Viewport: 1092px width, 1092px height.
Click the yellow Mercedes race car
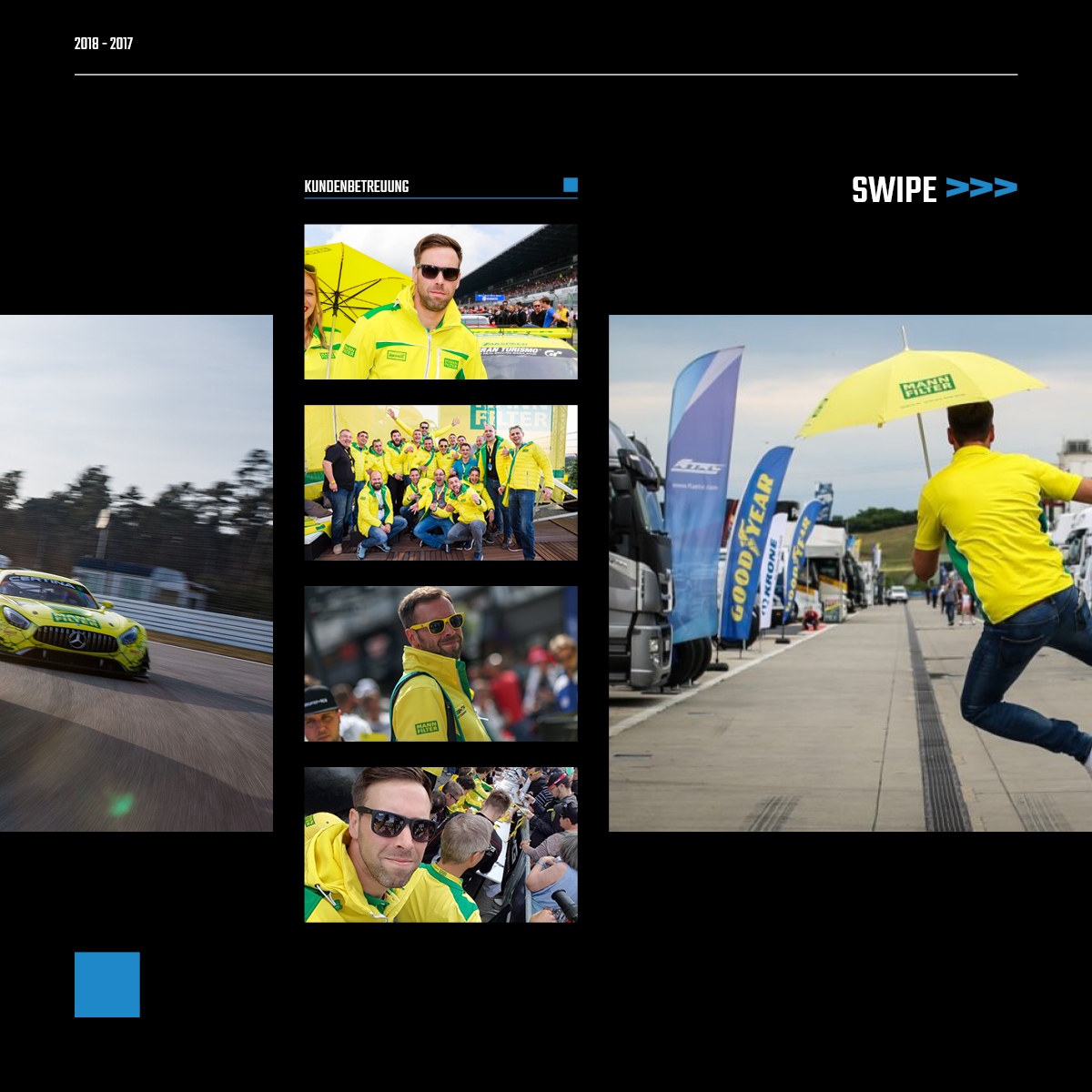click(73, 623)
